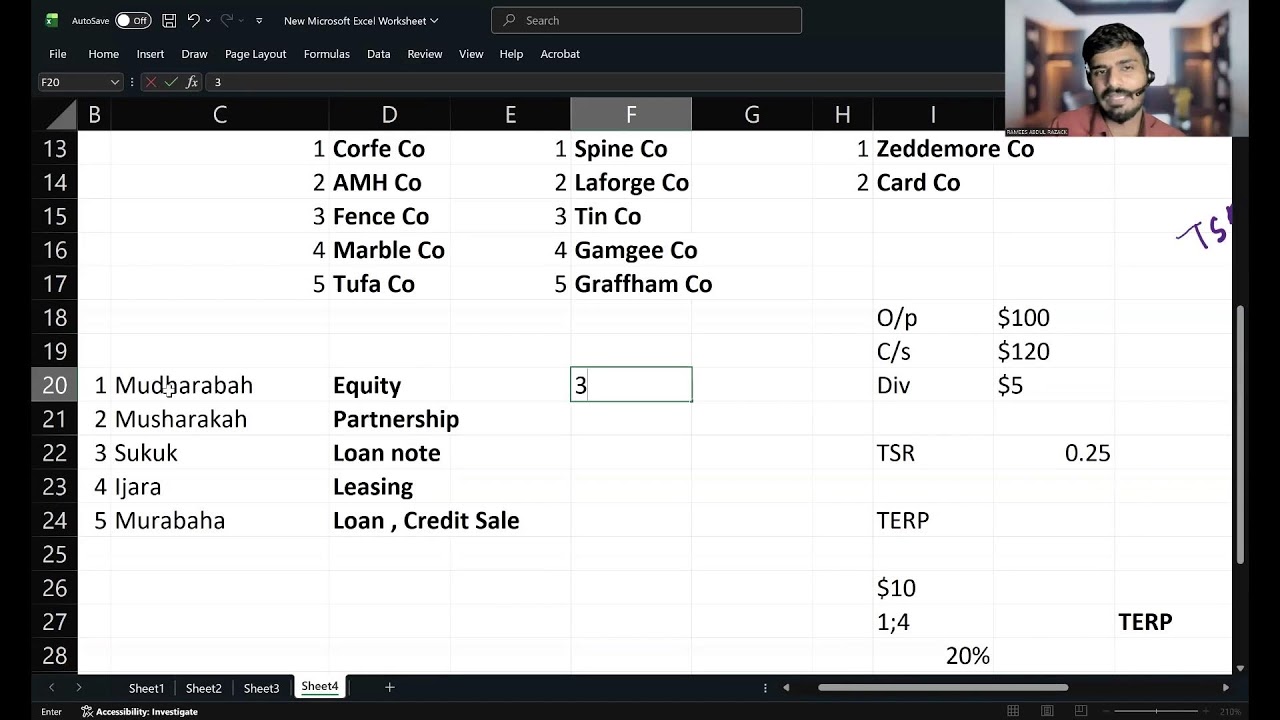Click the horizontal scrollbar right arrow
Screen dimensions: 1280x720
click(1225, 687)
